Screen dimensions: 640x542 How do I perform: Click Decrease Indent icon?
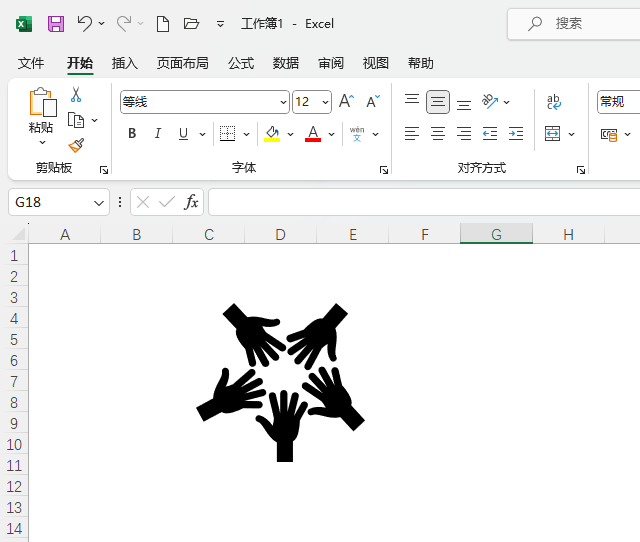pos(490,133)
